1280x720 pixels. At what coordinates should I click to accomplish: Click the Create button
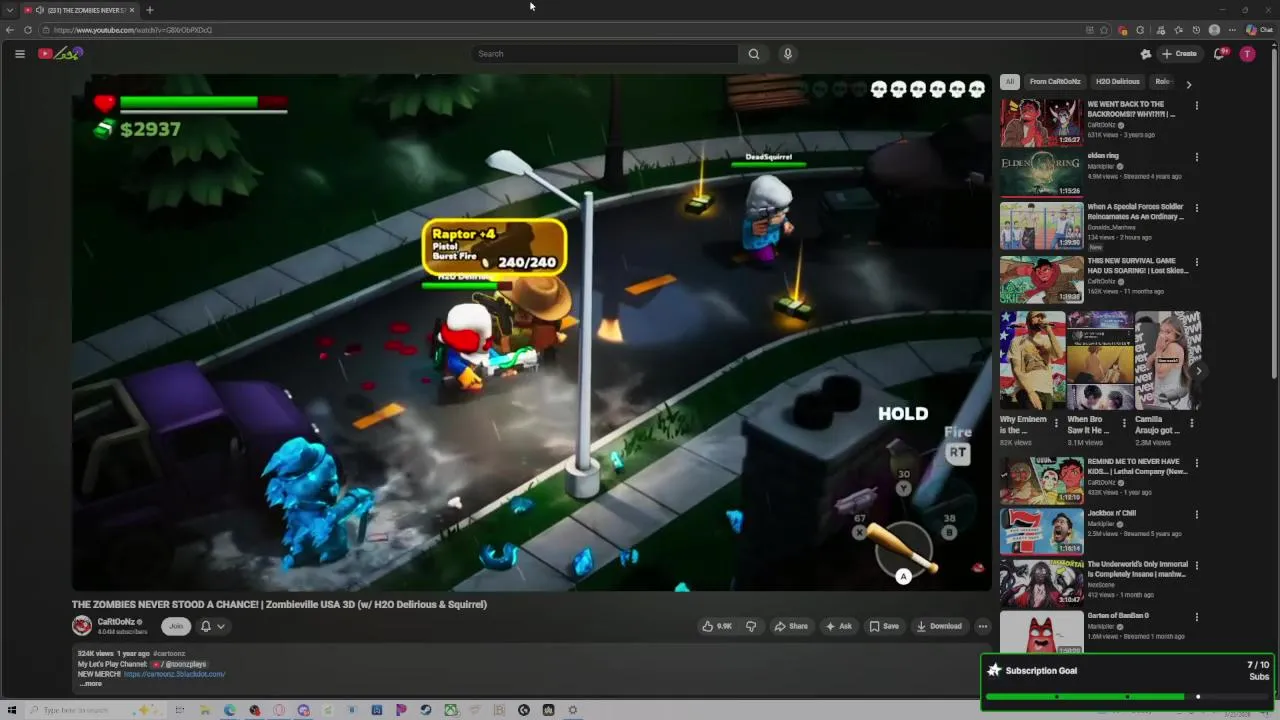coord(1179,54)
